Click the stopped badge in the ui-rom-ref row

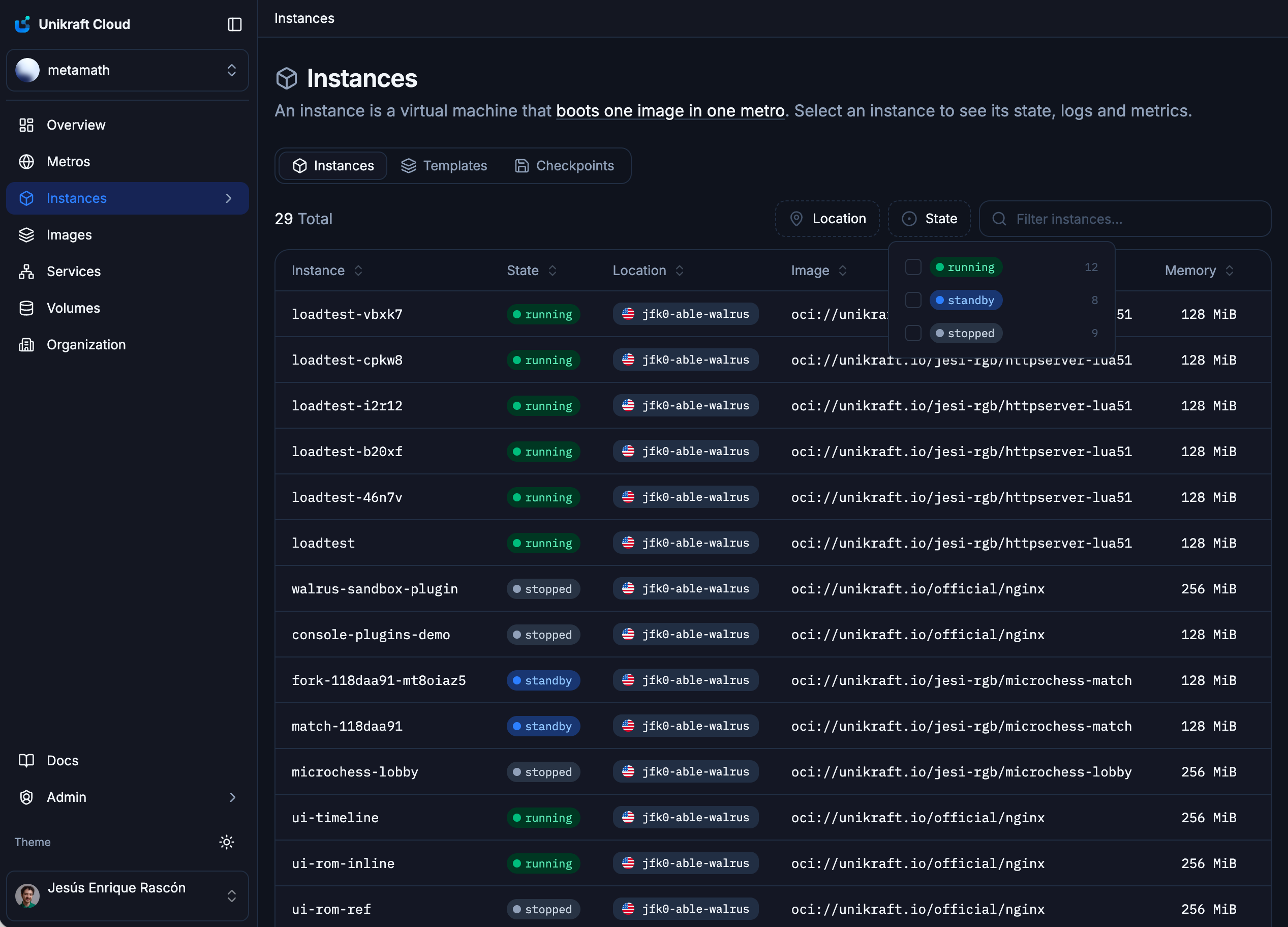pos(543,909)
